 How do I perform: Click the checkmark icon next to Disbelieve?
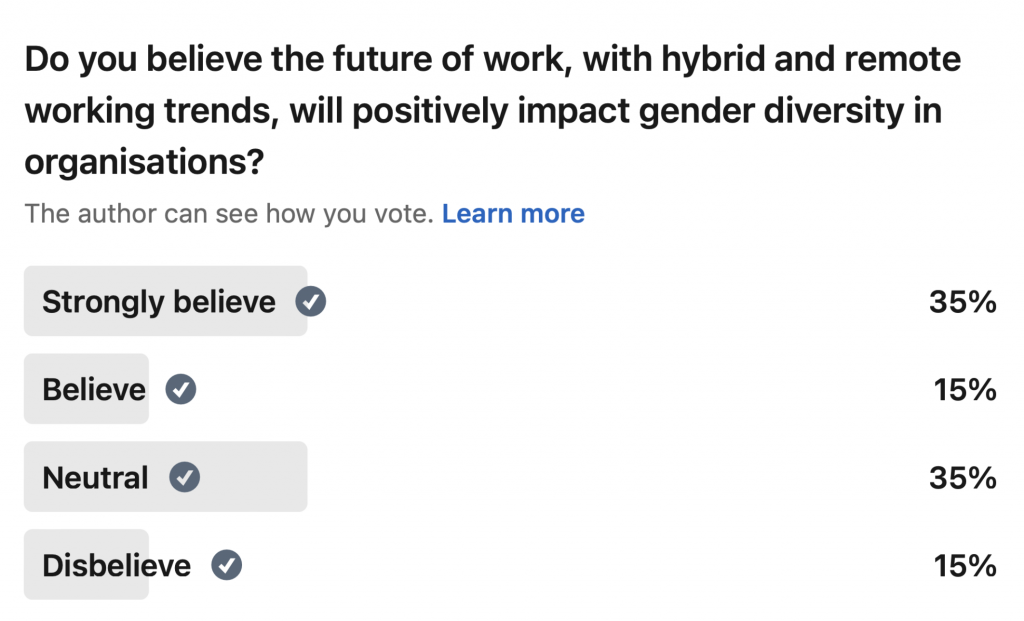[x=226, y=565]
